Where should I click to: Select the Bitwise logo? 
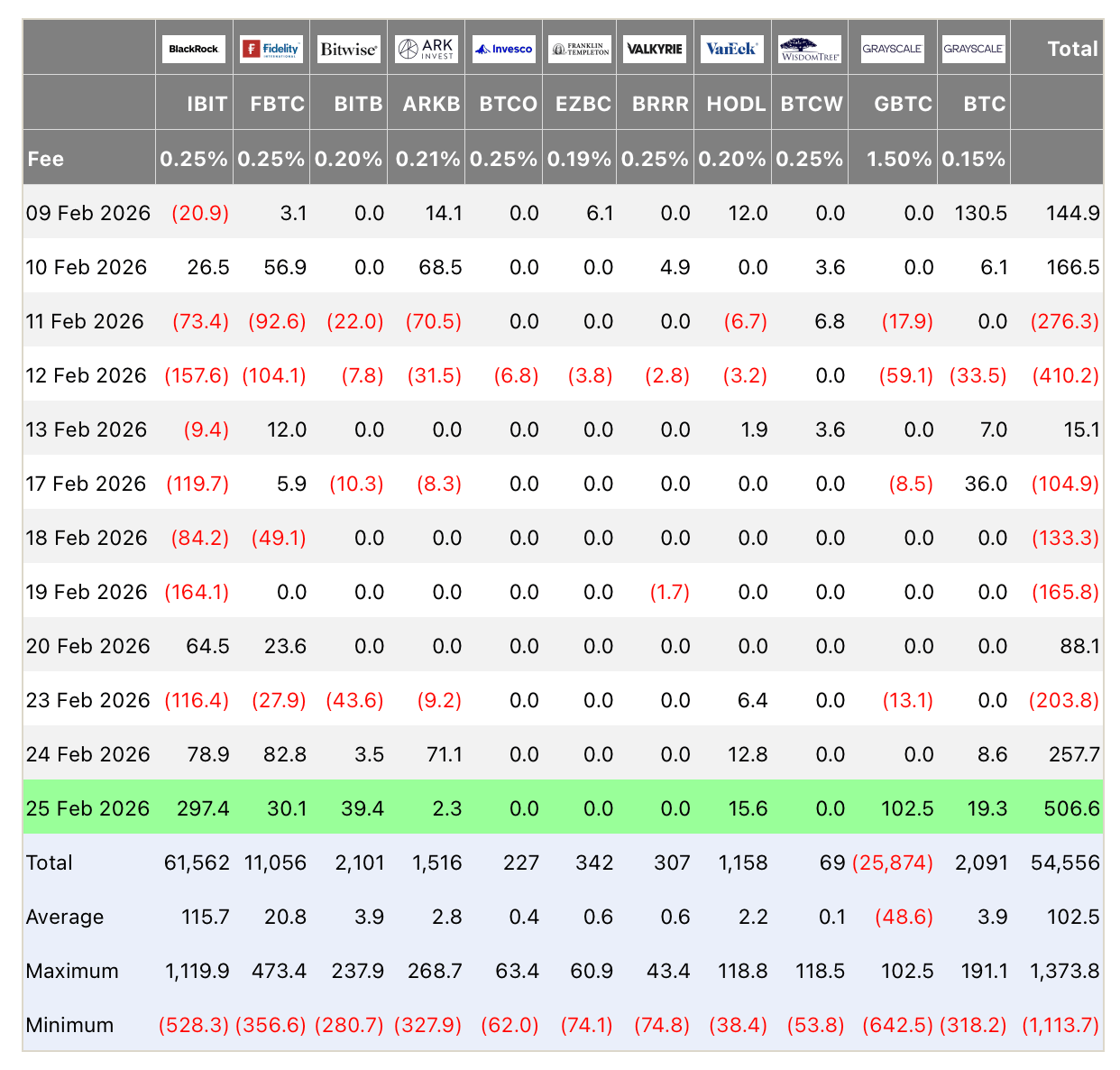(x=348, y=49)
